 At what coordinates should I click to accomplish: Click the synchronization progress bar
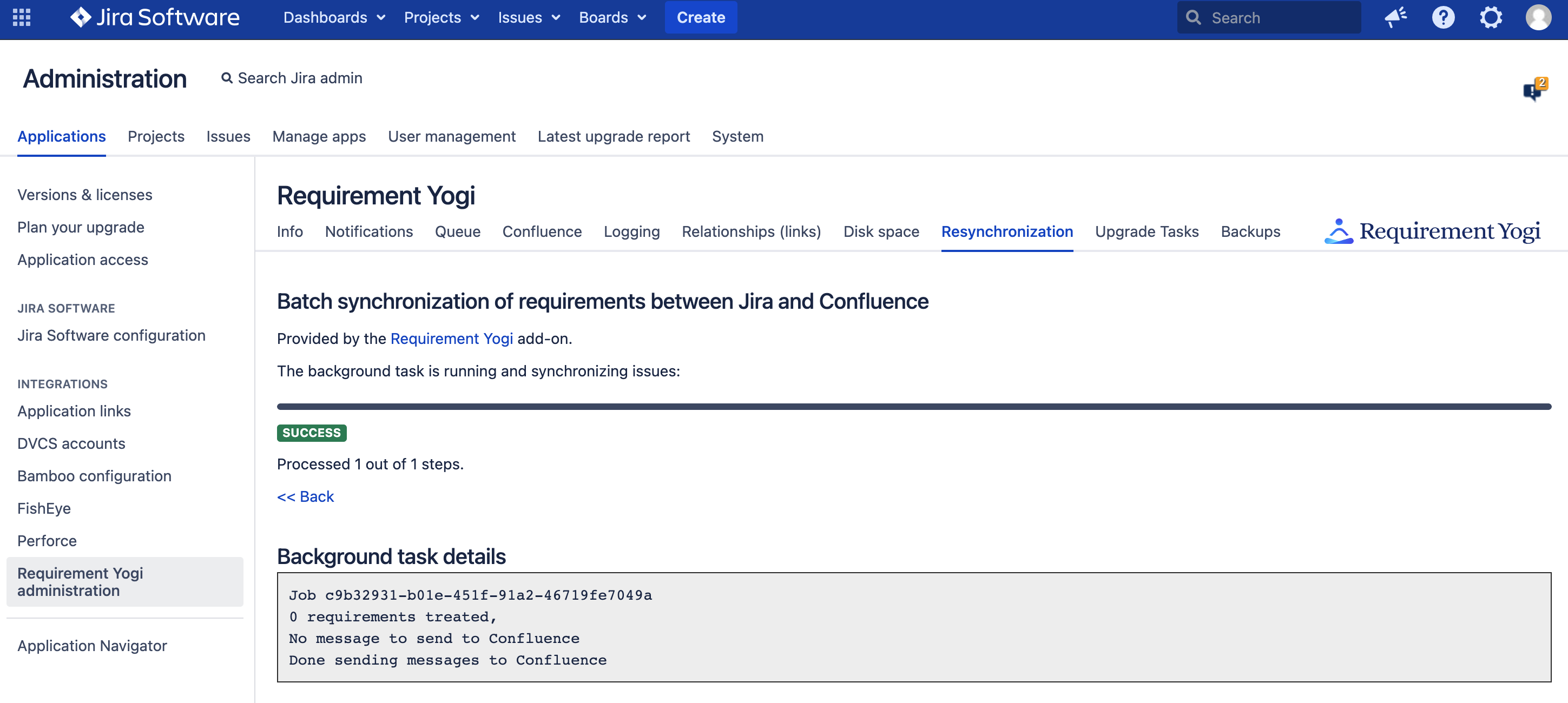tap(913, 406)
